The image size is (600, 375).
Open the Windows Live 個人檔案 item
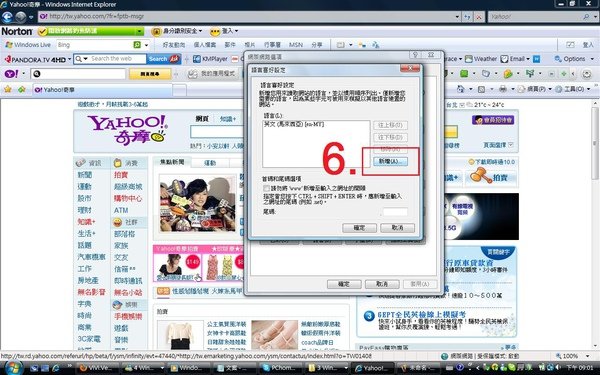(204, 45)
